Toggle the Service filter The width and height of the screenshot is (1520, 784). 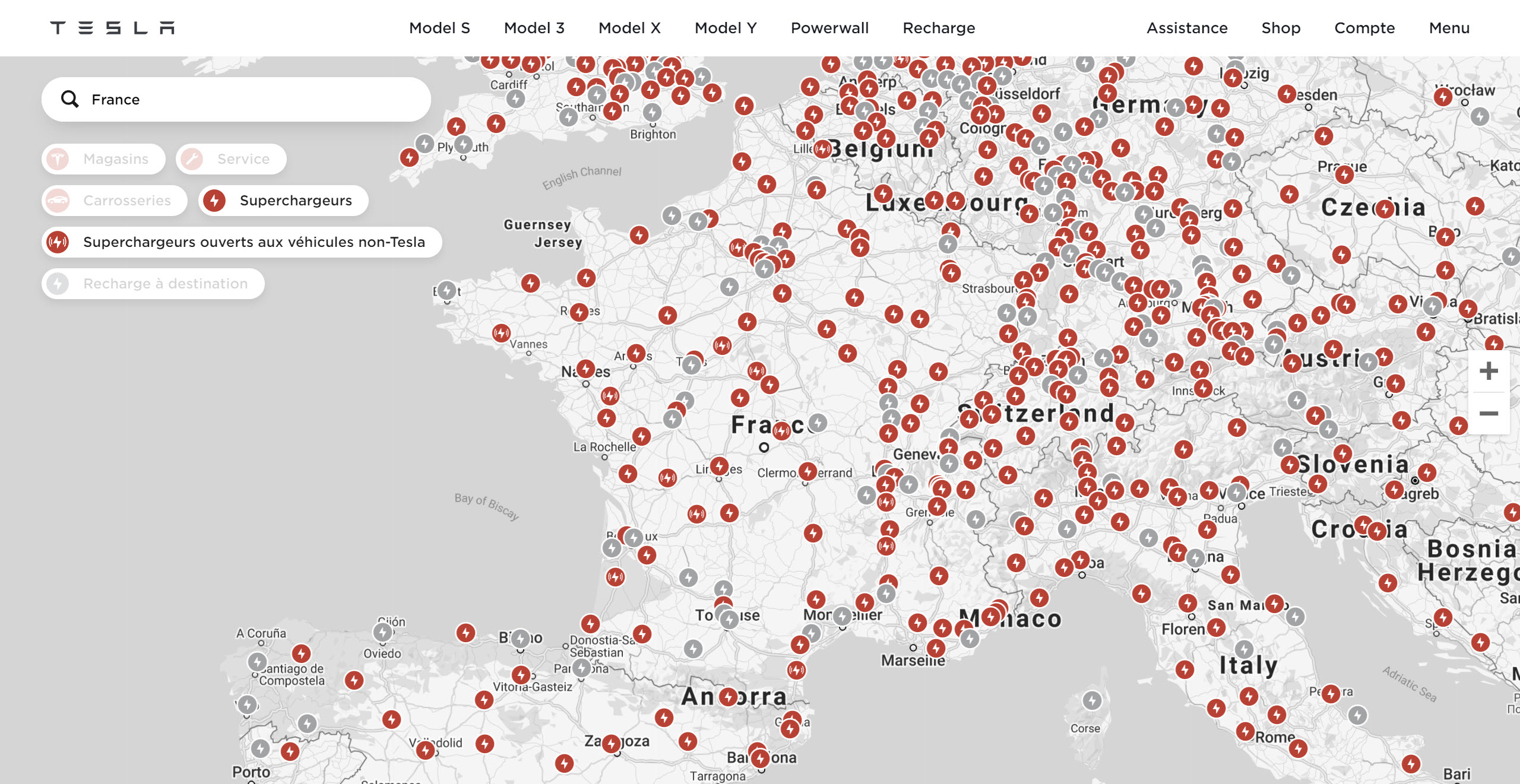(x=231, y=159)
